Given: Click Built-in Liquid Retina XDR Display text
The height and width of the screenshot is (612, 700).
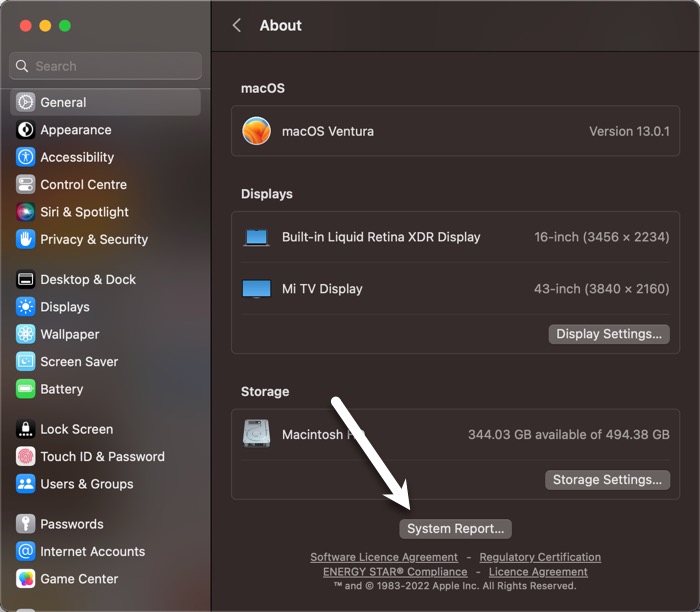Looking at the screenshot, I should tap(381, 237).
